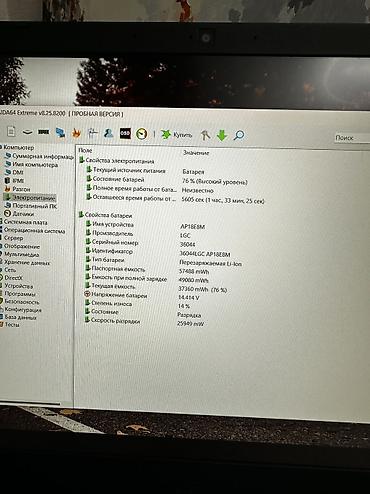This screenshot has width=370, height=494.
Task: Select Операционная система tree node
Action: click(x=34, y=230)
